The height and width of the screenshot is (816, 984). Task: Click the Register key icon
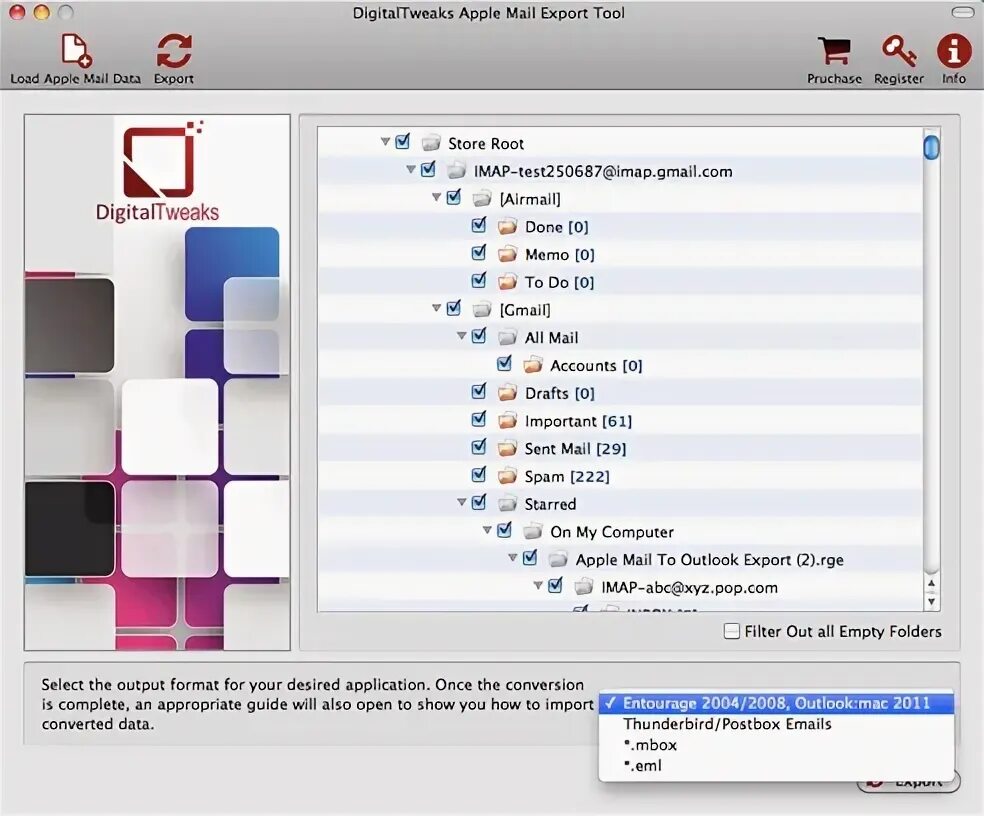point(899,51)
